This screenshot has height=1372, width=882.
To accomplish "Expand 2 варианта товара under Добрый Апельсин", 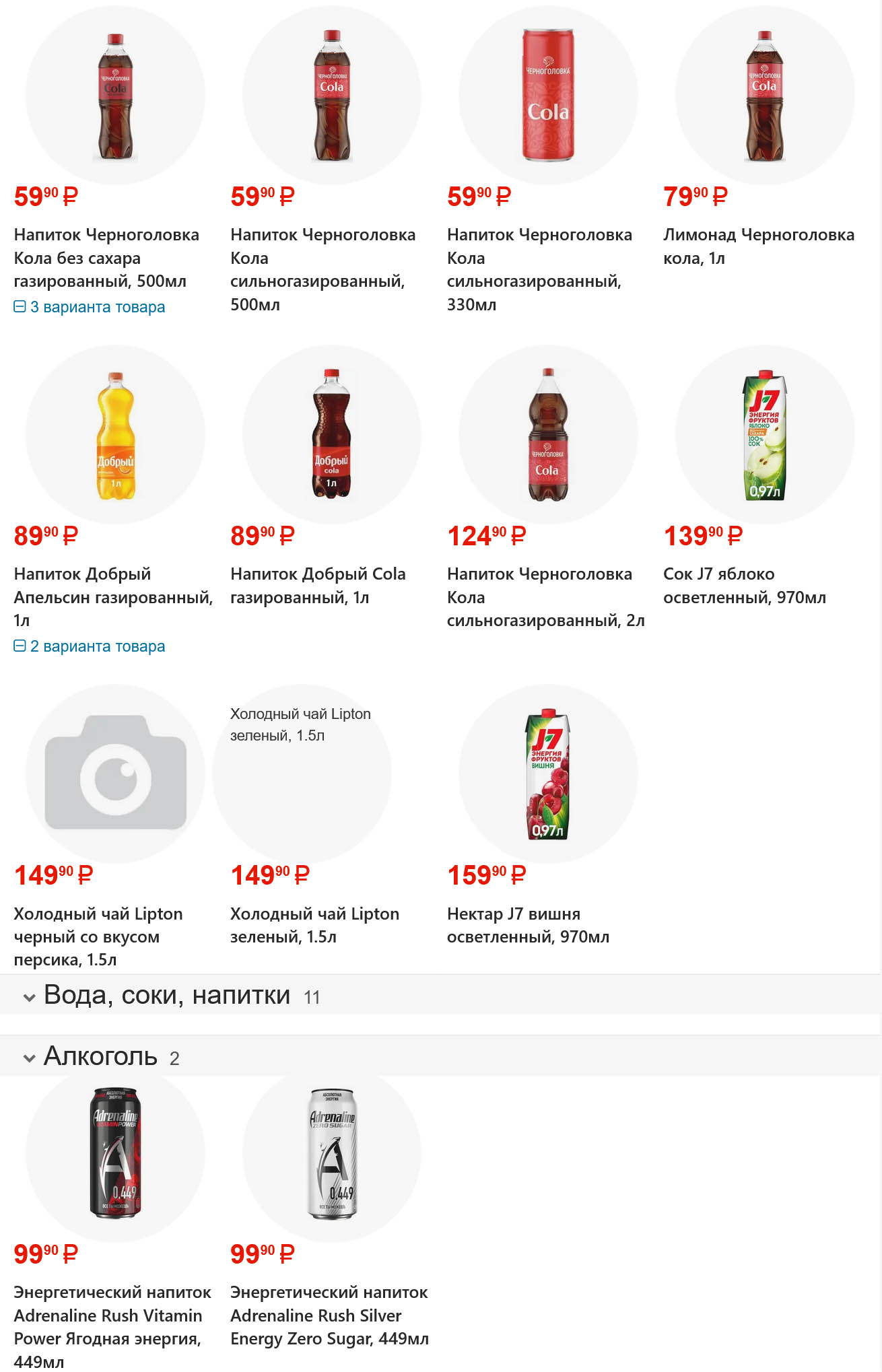I will [90, 646].
